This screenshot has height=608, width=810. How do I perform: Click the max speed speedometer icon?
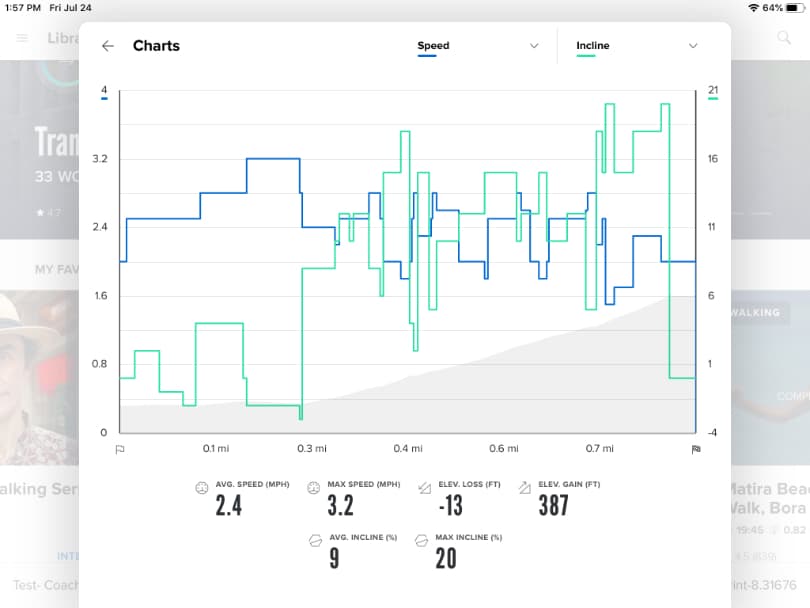pyautogui.click(x=313, y=485)
